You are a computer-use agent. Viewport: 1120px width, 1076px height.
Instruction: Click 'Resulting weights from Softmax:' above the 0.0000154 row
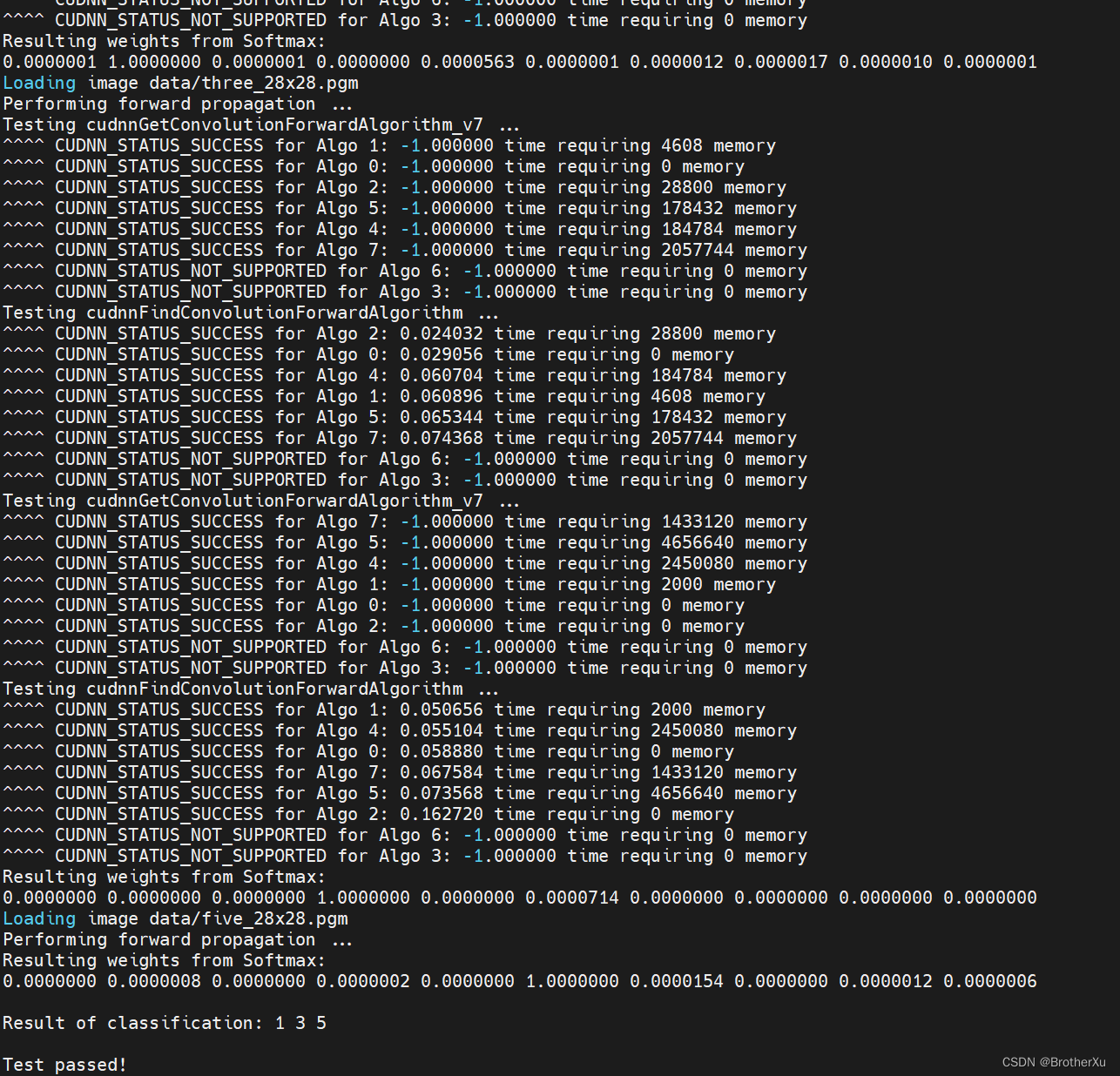165,961
